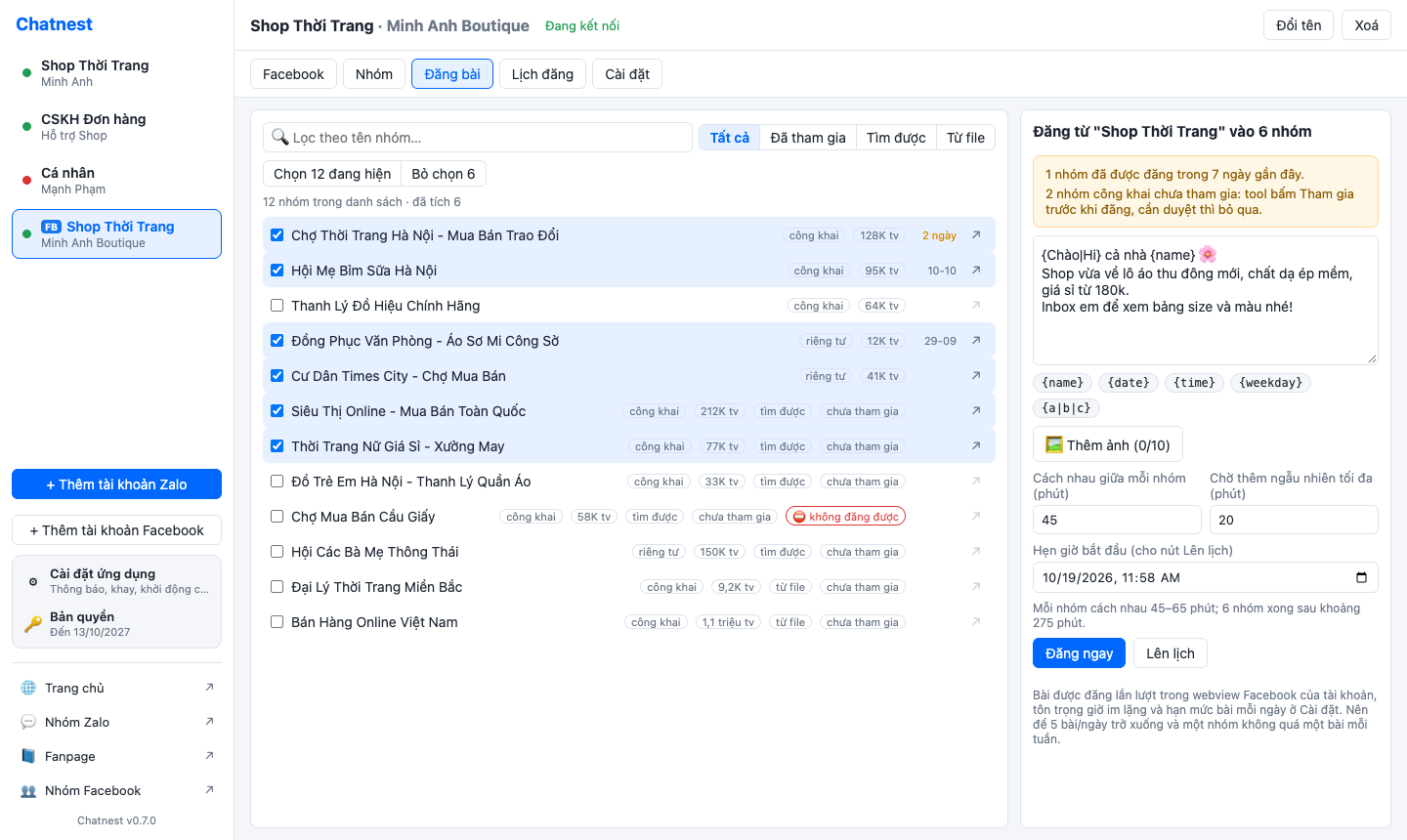1407x840 pixels.
Task: Check Bán Hàng Online Việt Nam checkbox
Action: (x=277, y=622)
